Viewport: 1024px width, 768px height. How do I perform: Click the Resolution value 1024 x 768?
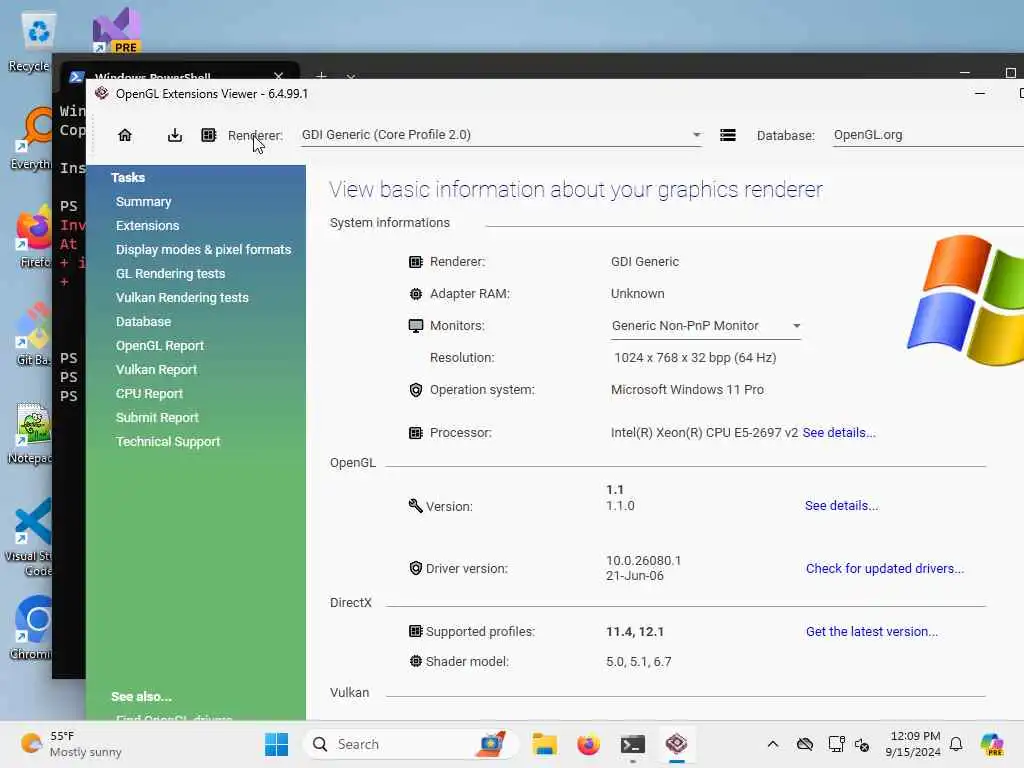[695, 358]
